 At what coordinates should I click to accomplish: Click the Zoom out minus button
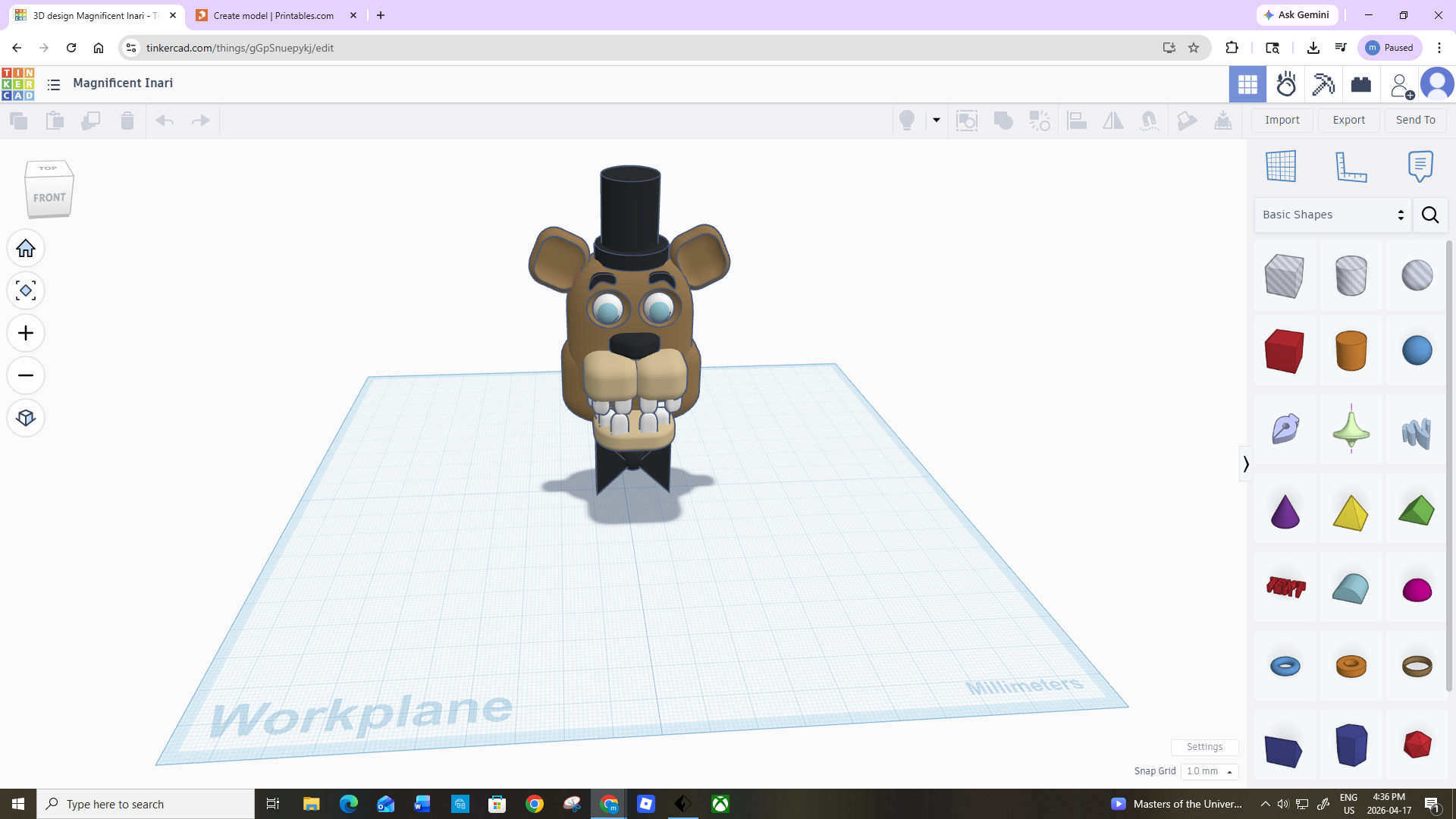(x=26, y=375)
